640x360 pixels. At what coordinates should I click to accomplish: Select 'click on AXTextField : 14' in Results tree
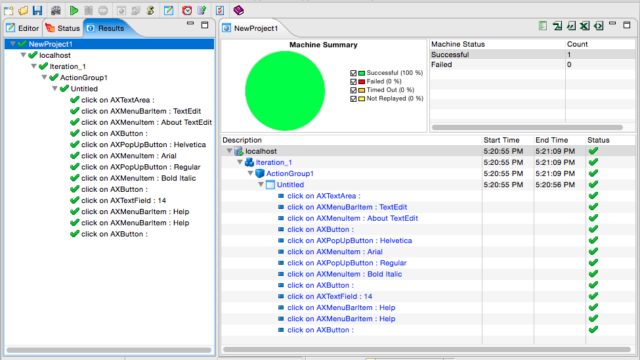(x=123, y=200)
